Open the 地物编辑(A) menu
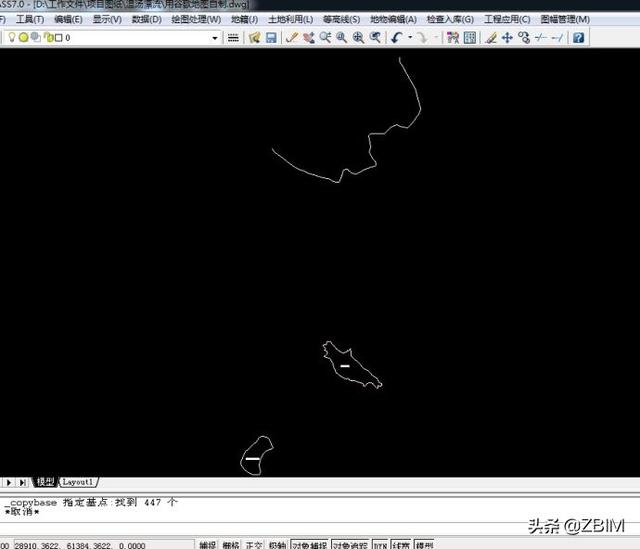This screenshot has height=549, width=640. pos(393,19)
